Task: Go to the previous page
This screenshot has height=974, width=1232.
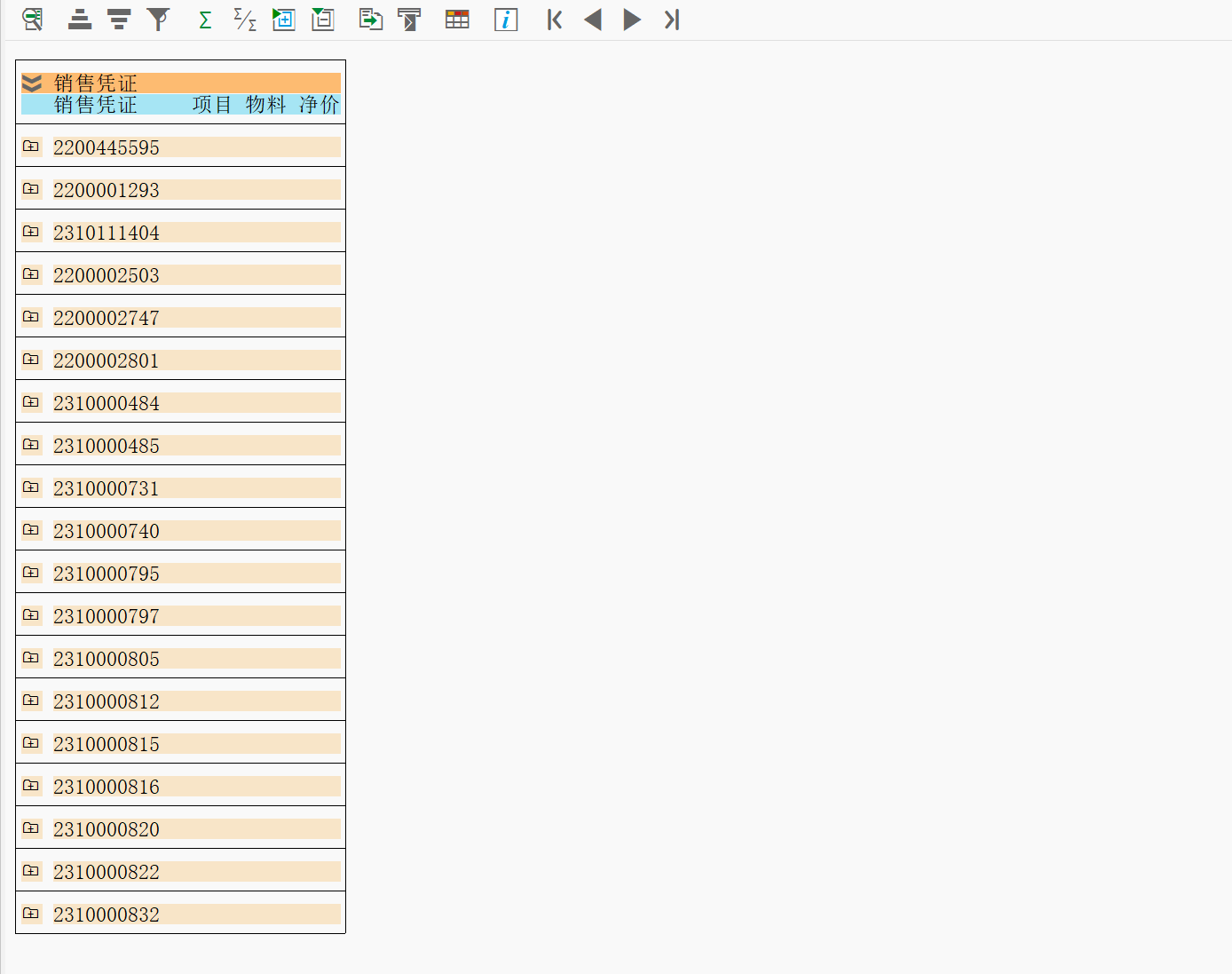Action: point(593,19)
